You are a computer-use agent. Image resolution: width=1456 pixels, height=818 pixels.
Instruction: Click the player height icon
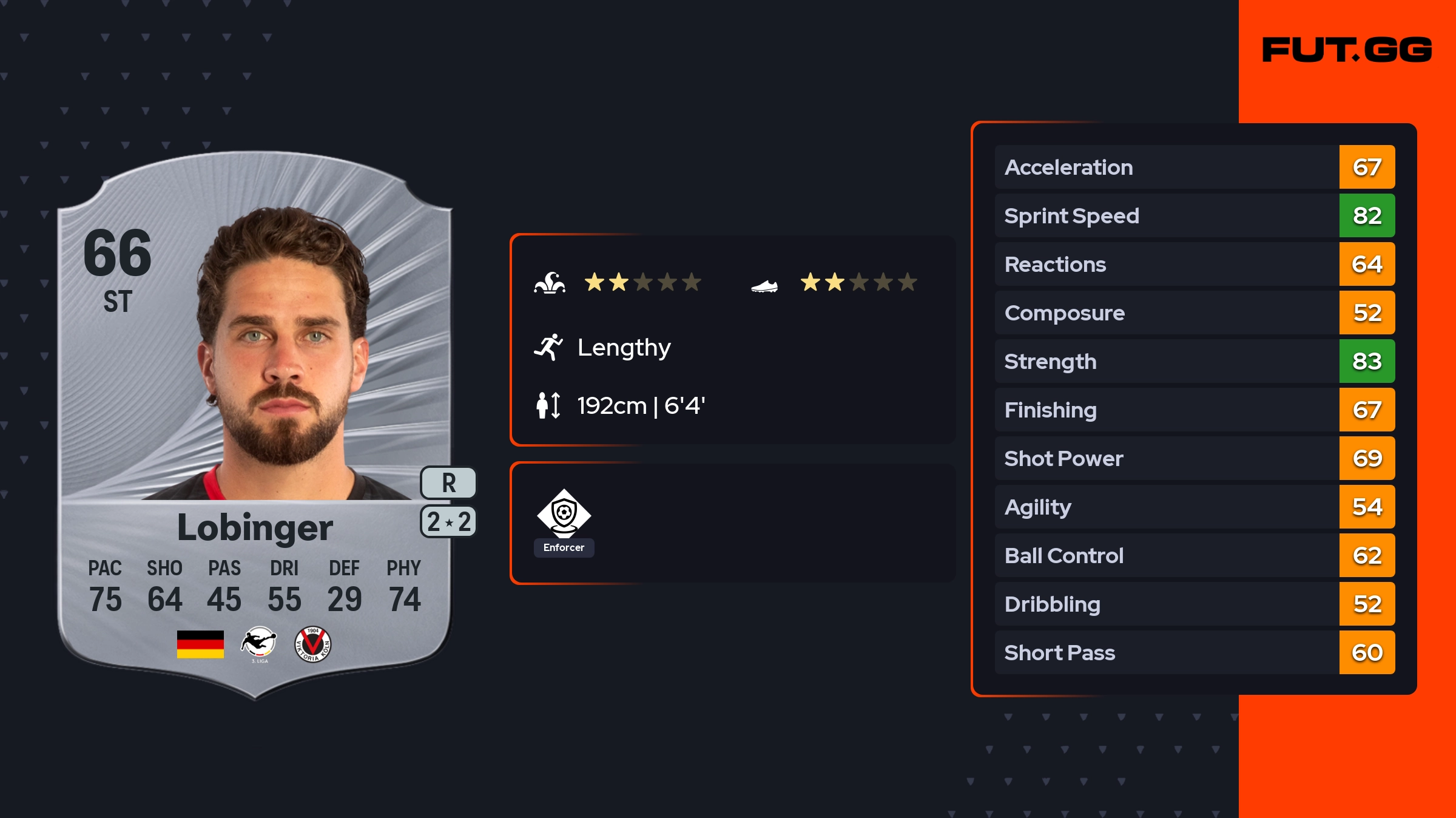click(x=548, y=405)
